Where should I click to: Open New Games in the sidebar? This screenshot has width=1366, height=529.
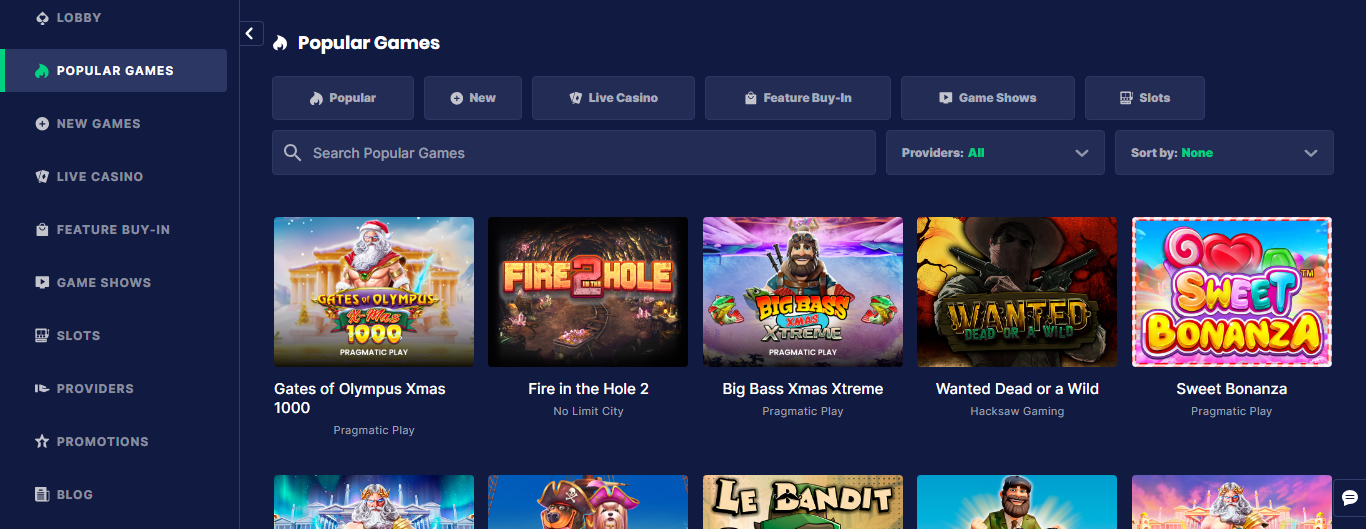tap(114, 124)
